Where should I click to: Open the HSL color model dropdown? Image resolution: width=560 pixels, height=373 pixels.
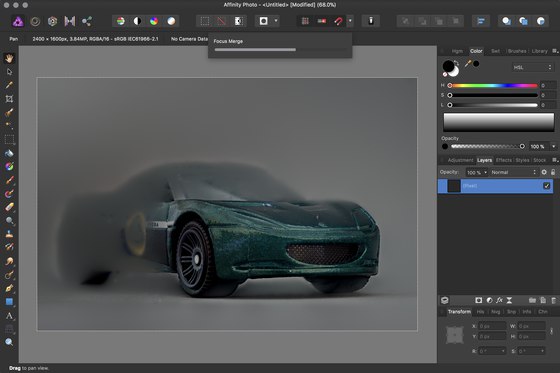(x=532, y=67)
